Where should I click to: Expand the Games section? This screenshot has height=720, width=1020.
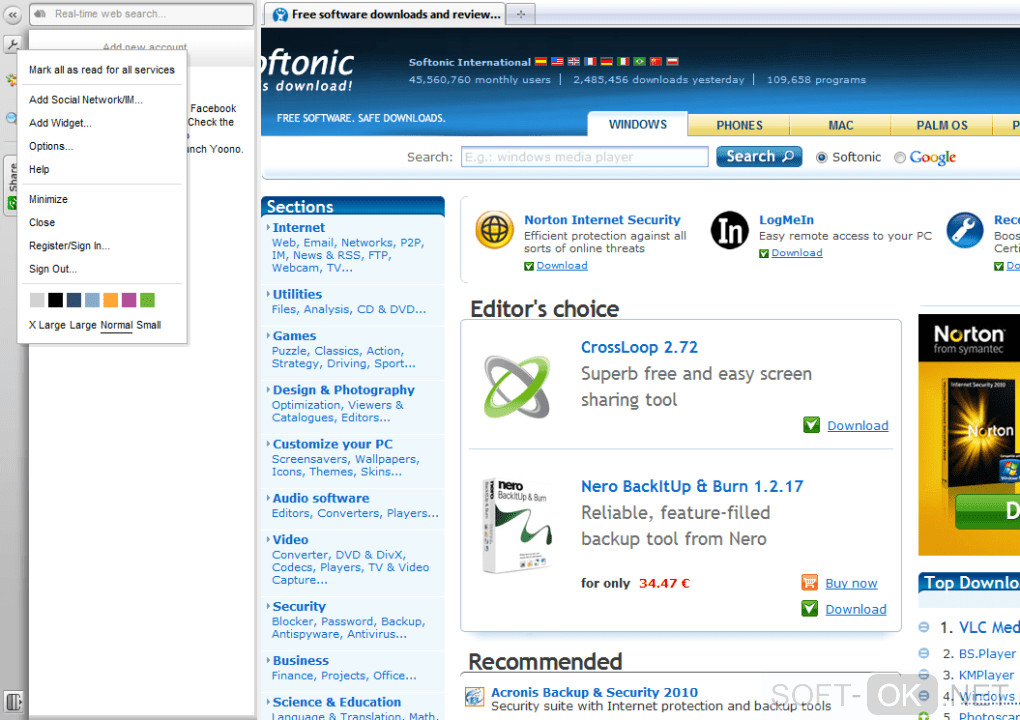(294, 336)
